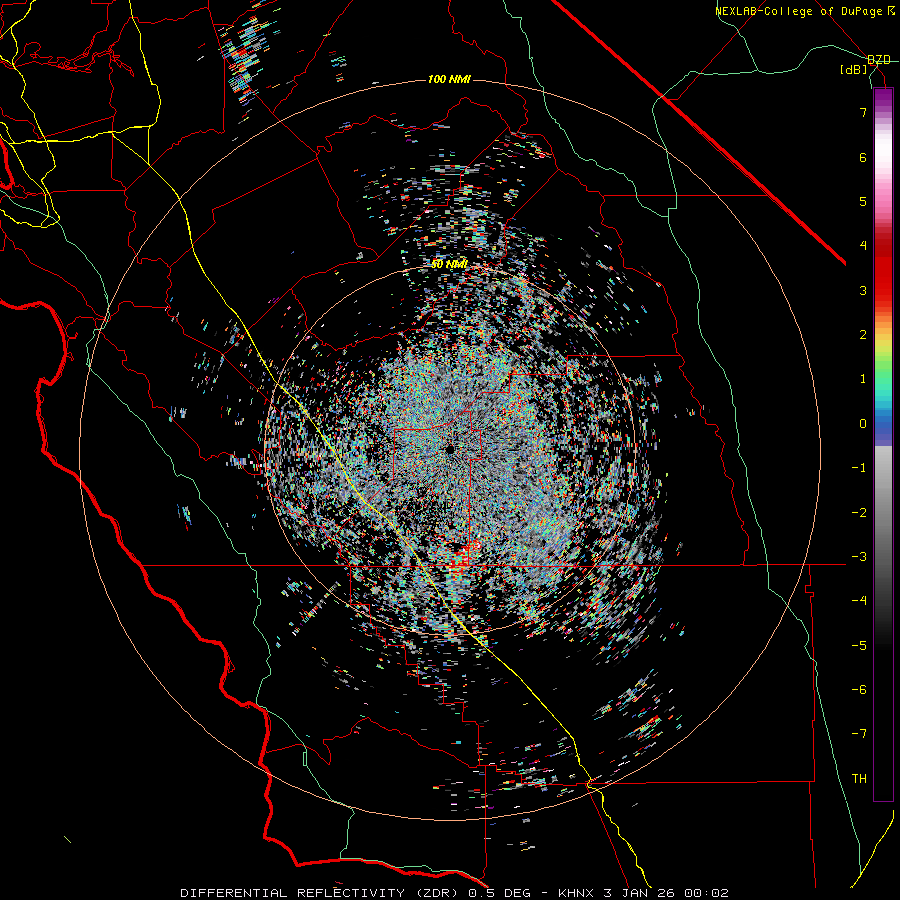Click the scale label -5
The height and width of the screenshot is (900, 900).
click(x=859, y=646)
